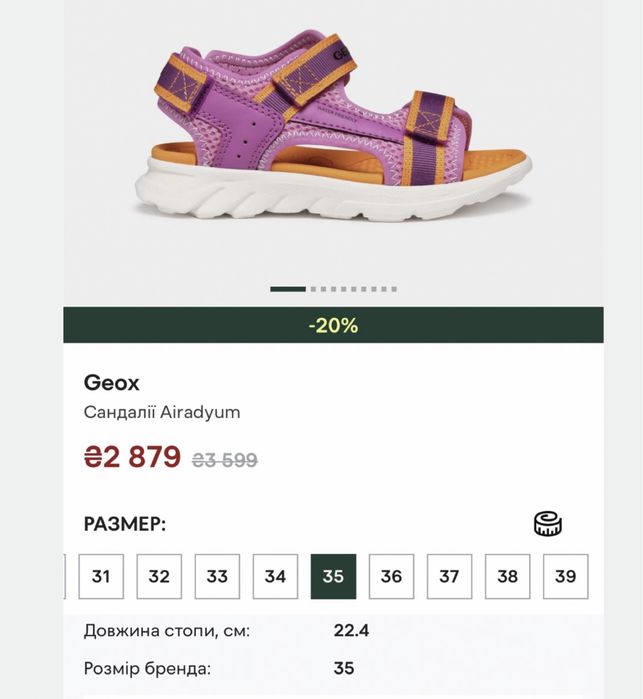This screenshot has width=643, height=699.
Task: Click the second carousel image dot
Action: (x=313, y=289)
